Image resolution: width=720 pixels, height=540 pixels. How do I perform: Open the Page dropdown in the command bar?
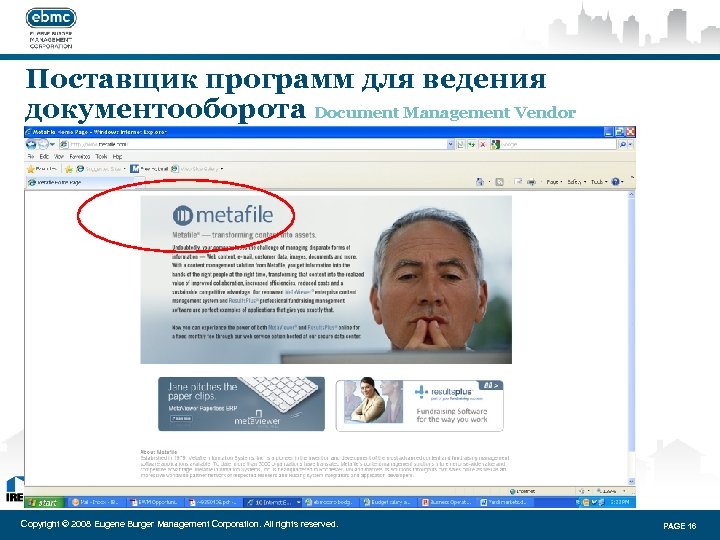[554, 182]
